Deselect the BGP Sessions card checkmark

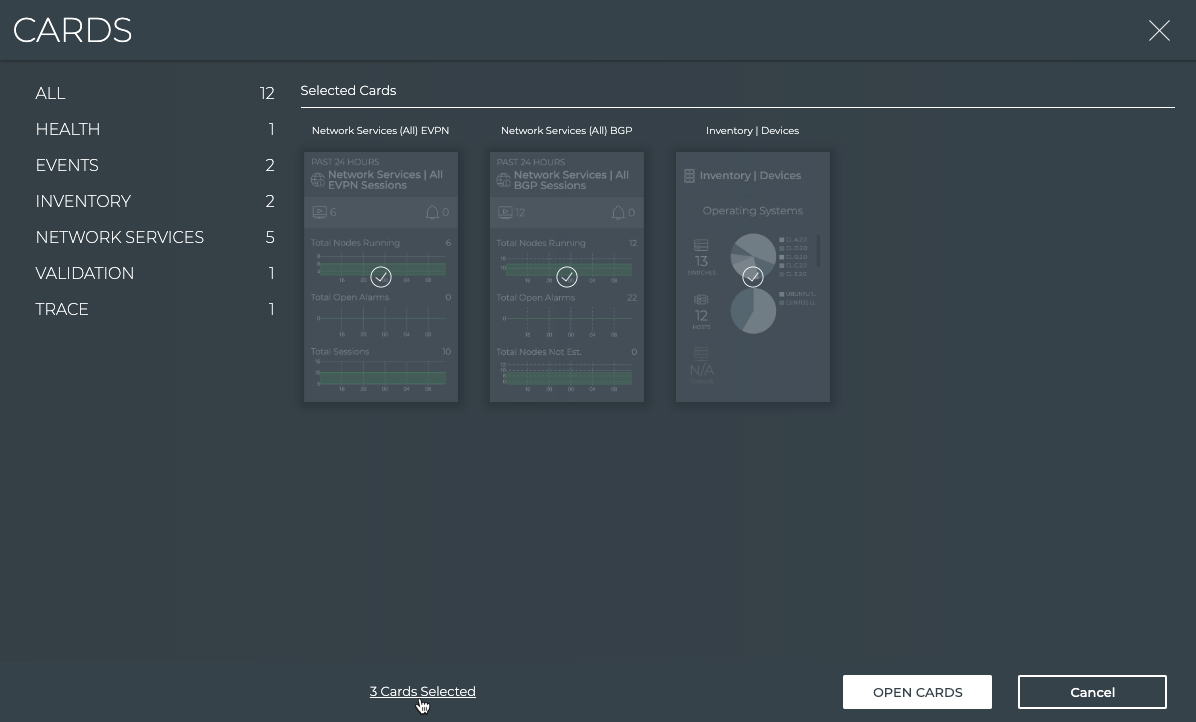(567, 277)
